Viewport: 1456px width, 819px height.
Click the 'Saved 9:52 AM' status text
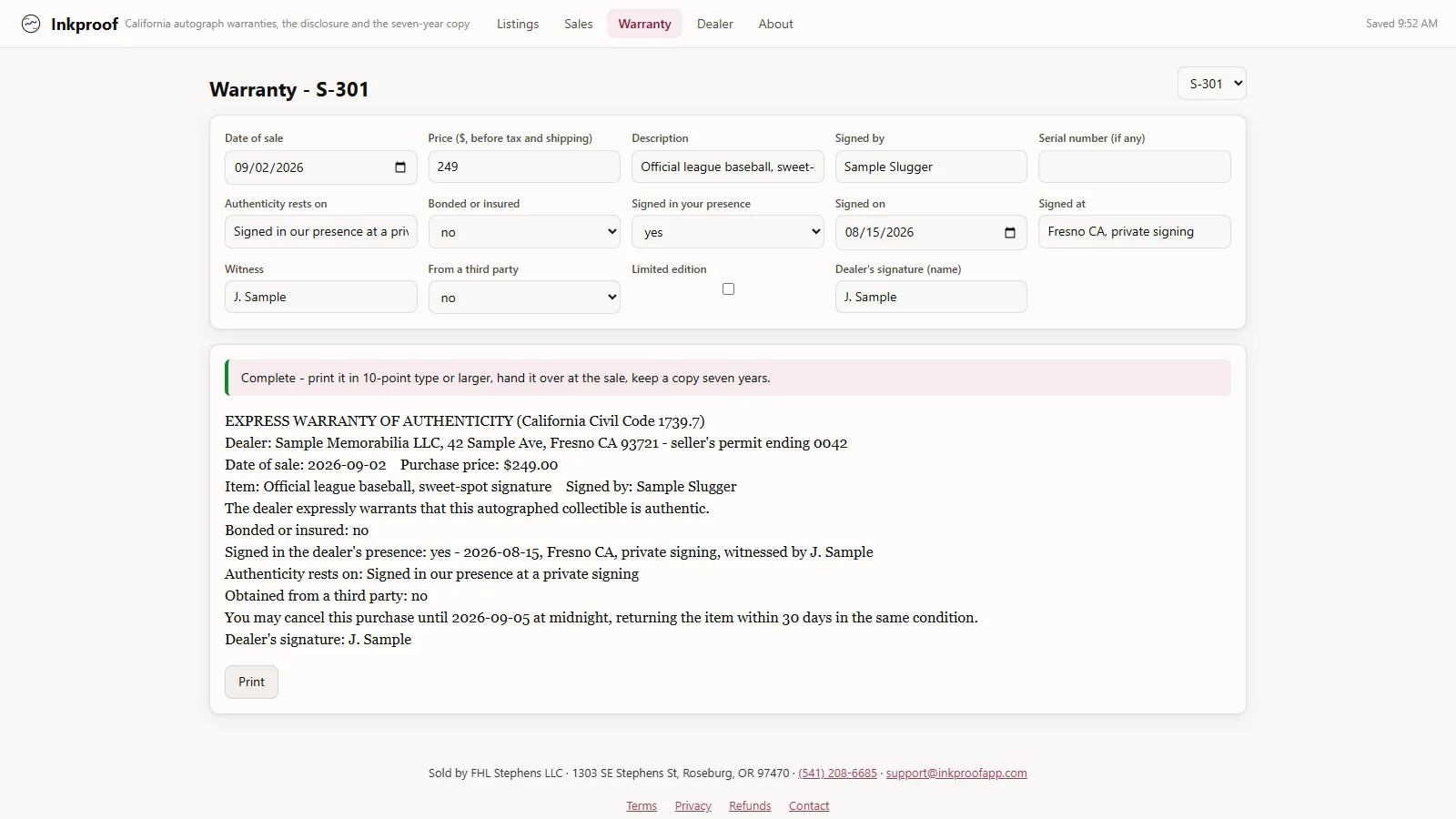tap(1401, 24)
